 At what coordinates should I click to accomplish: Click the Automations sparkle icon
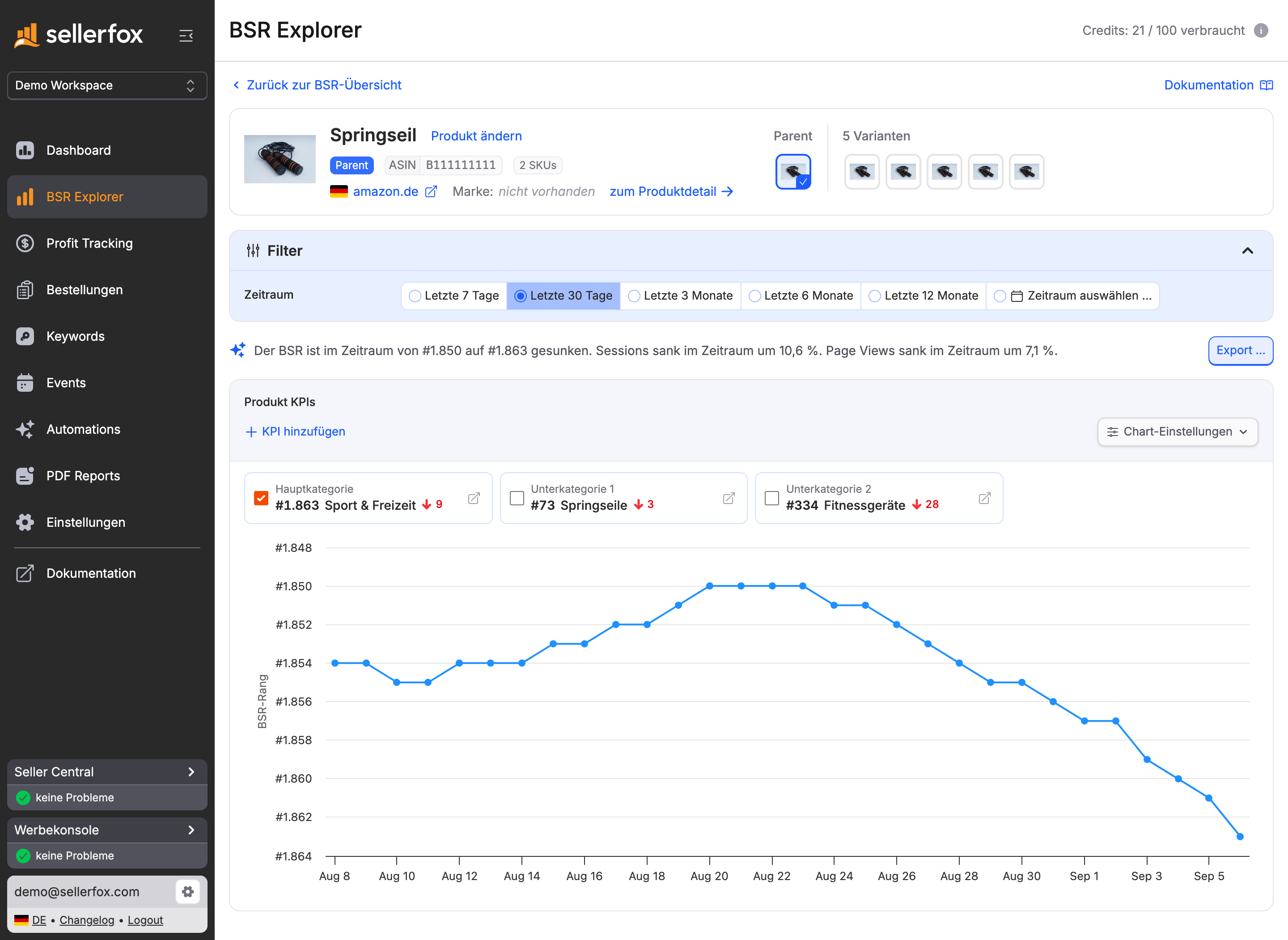coord(25,430)
